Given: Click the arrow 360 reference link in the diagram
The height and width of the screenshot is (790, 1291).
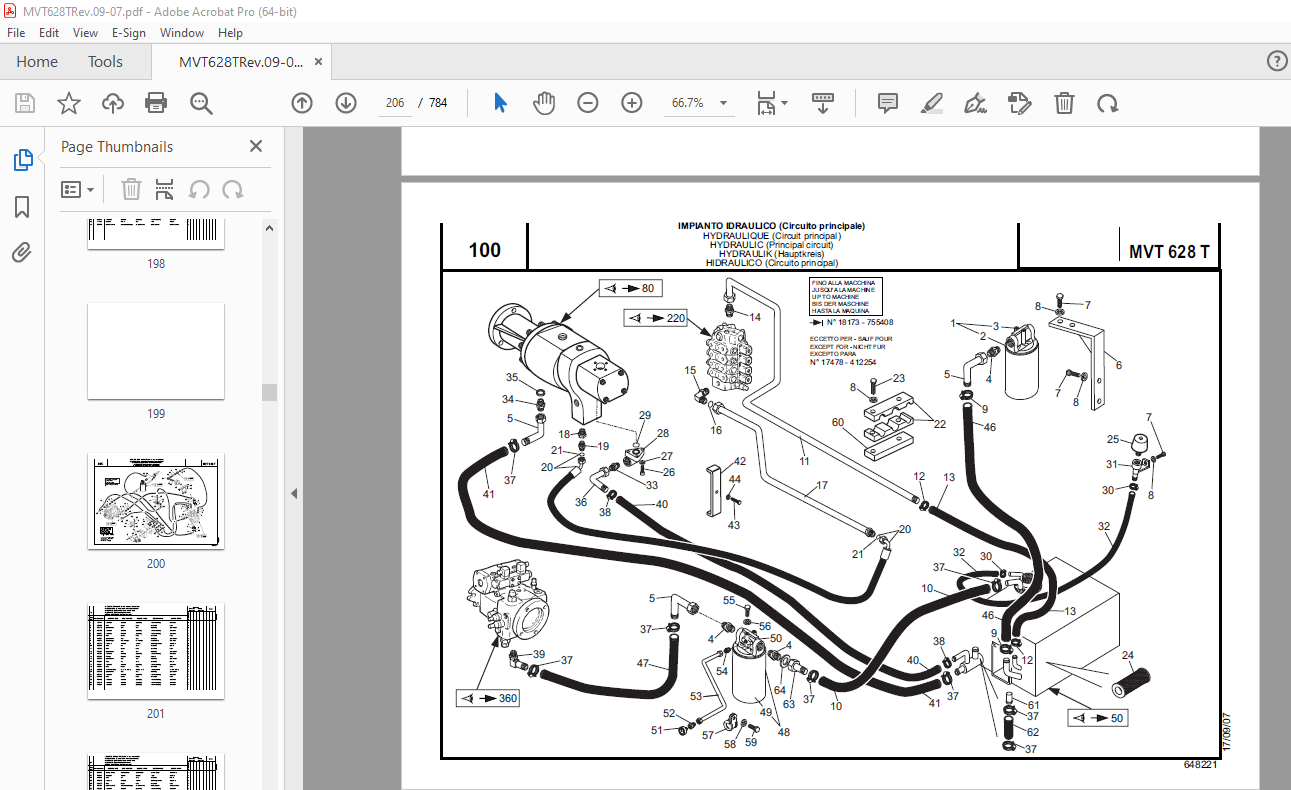Looking at the screenshot, I should coord(489,697).
